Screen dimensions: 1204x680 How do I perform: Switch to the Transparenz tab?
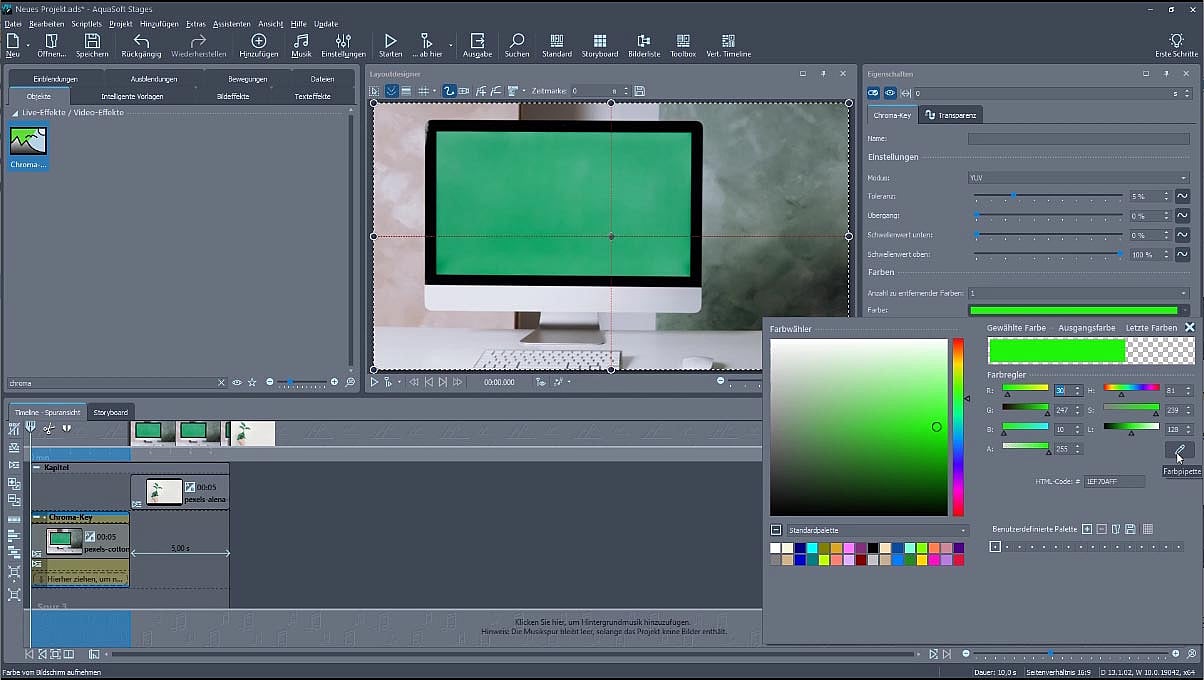951,115
